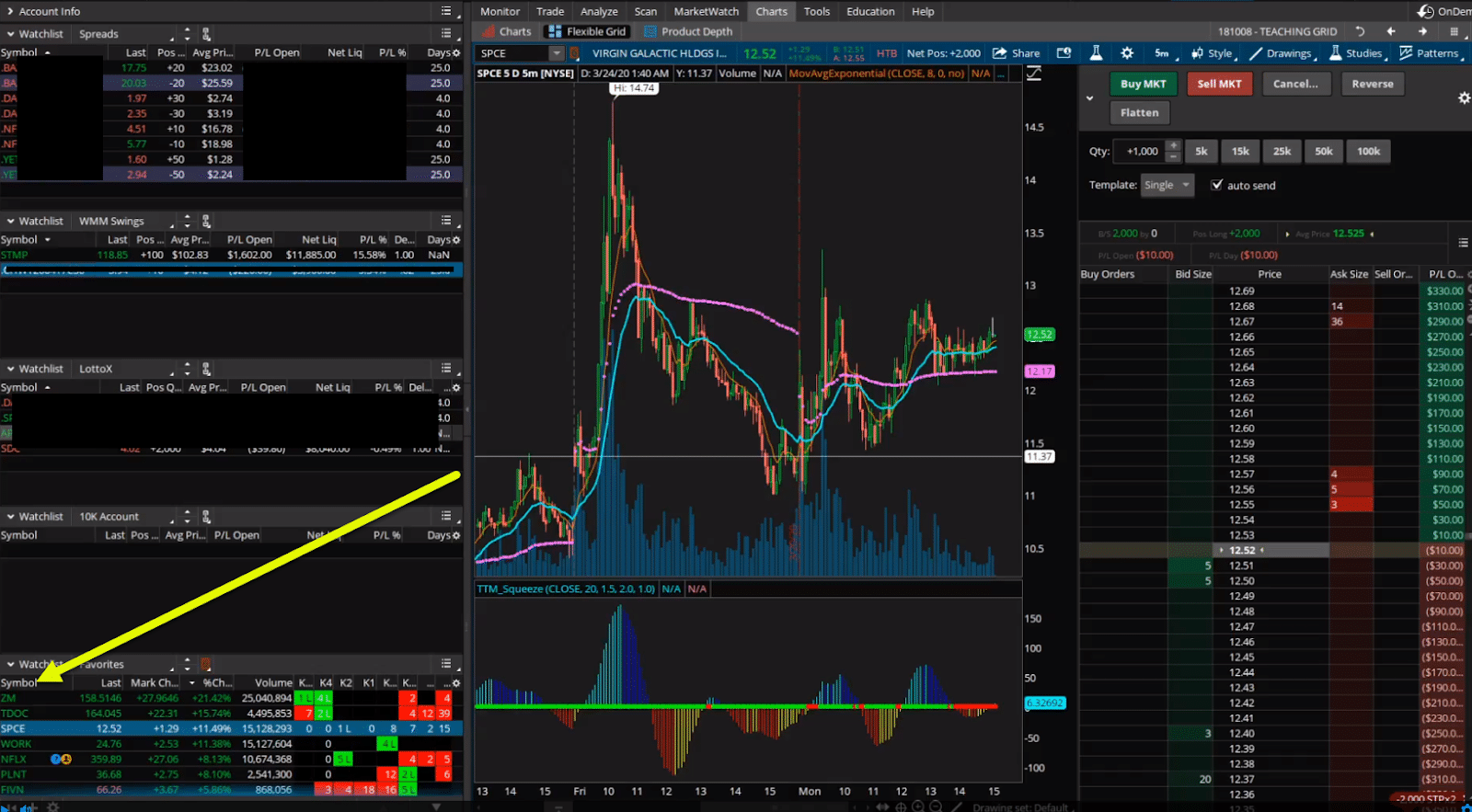Click the MovAvgExponential study label
The image size is (1472, 812).
point(877,74)
